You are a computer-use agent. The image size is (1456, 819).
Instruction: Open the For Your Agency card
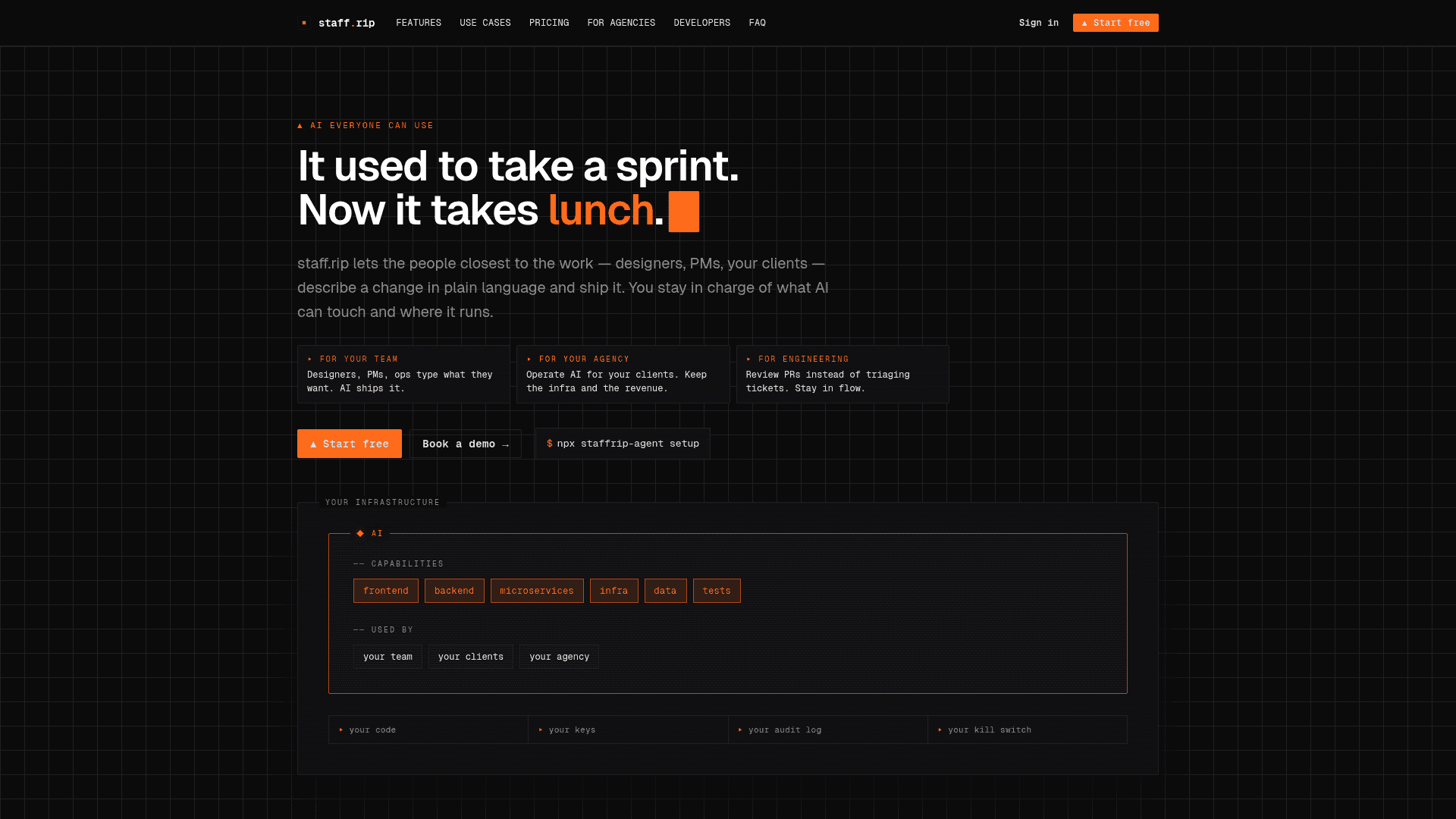623,374
